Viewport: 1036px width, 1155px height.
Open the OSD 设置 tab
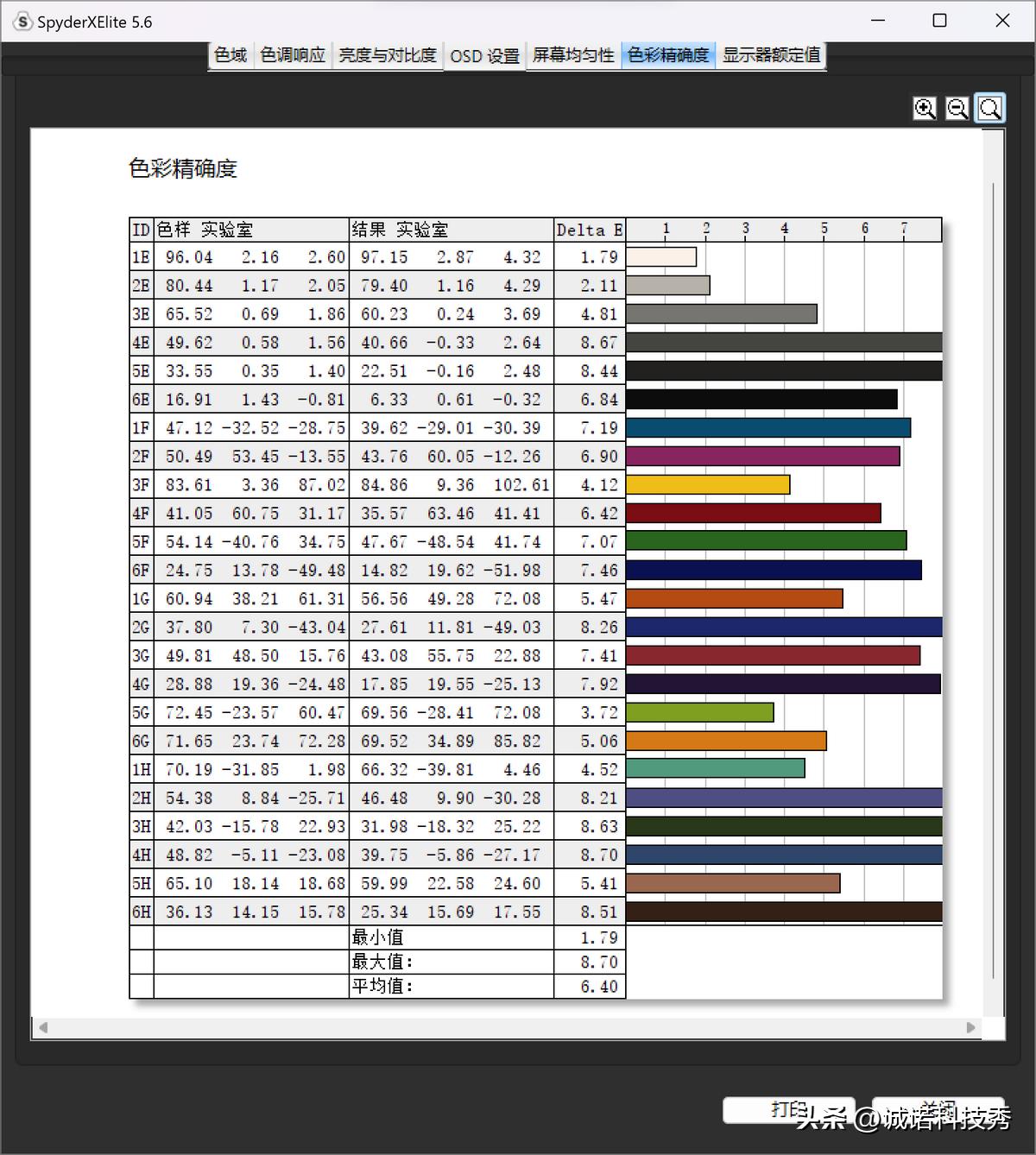[x=484, y=55]
